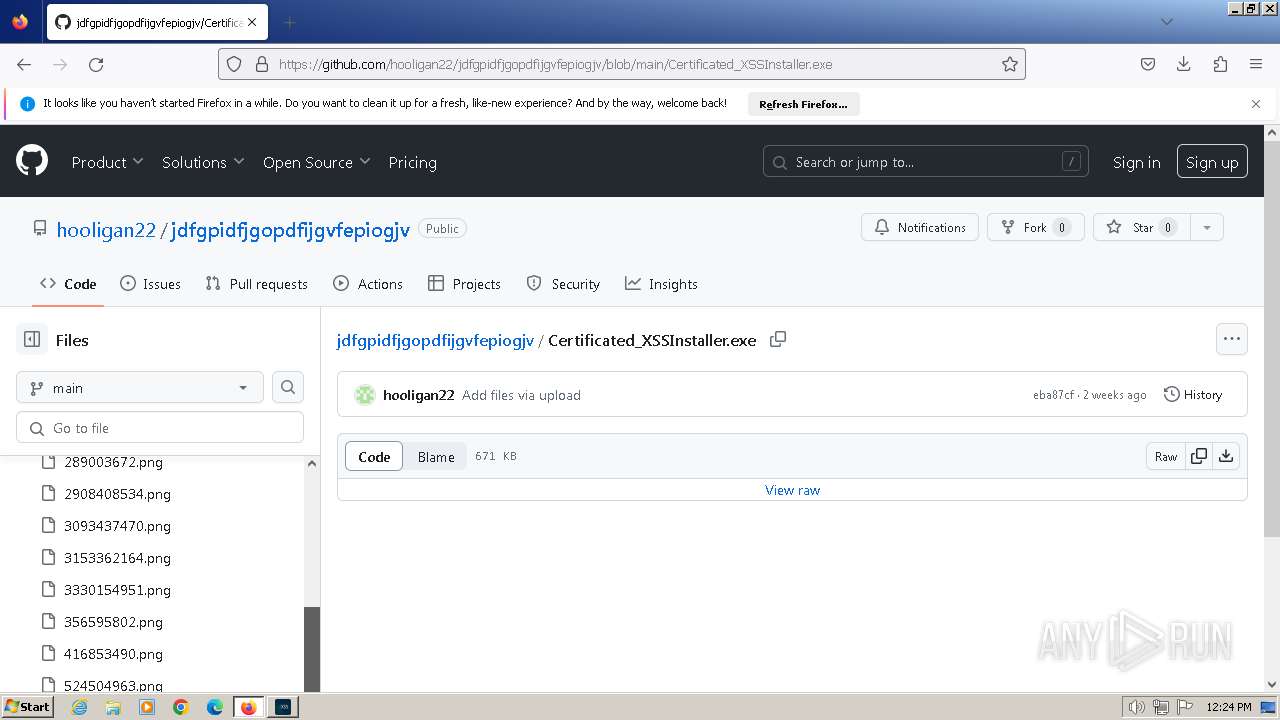Star the repository
Screen dimensions: 1280x720
[1141, 227]
